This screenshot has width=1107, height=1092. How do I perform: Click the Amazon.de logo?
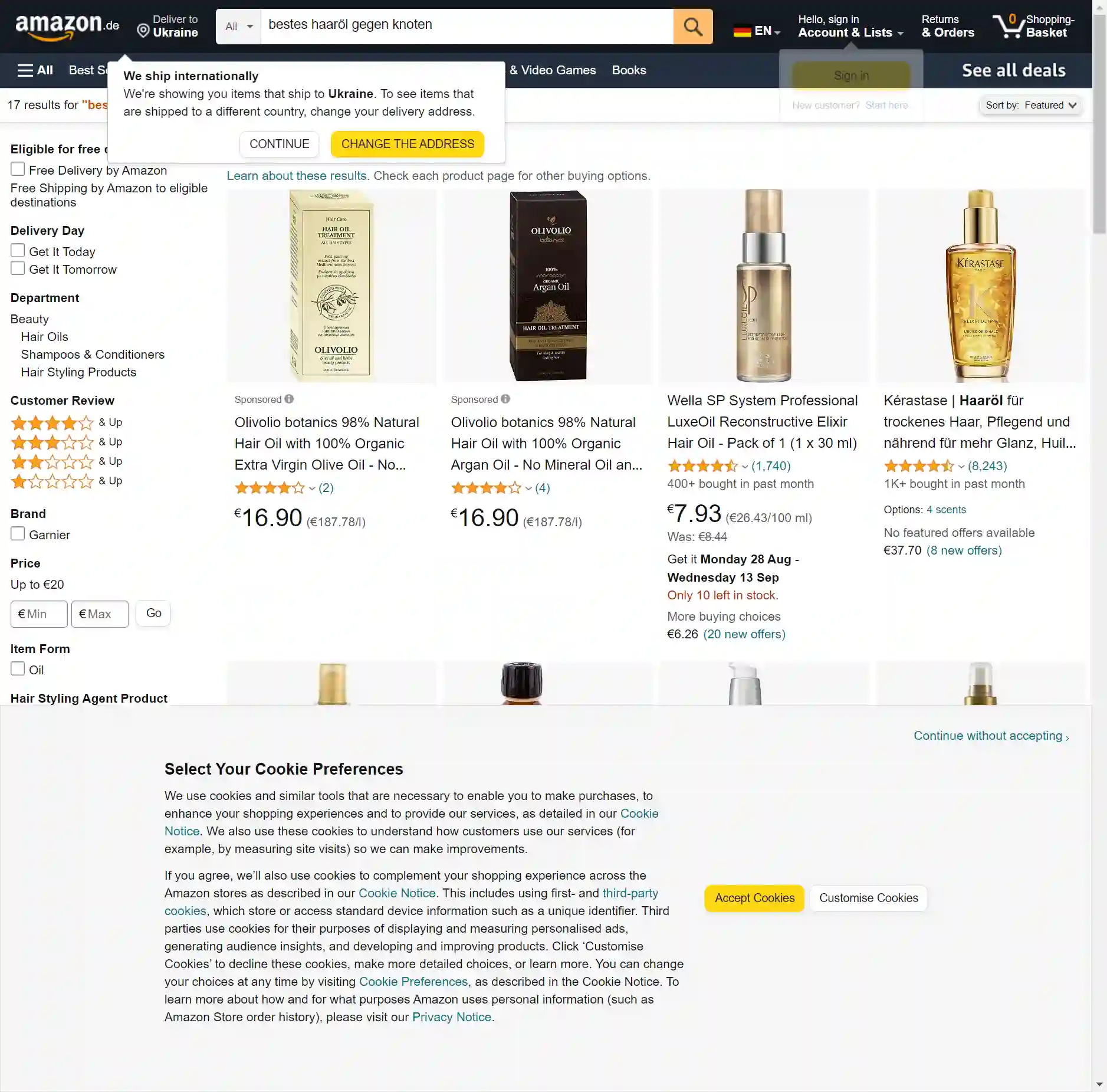click(67, 27)
